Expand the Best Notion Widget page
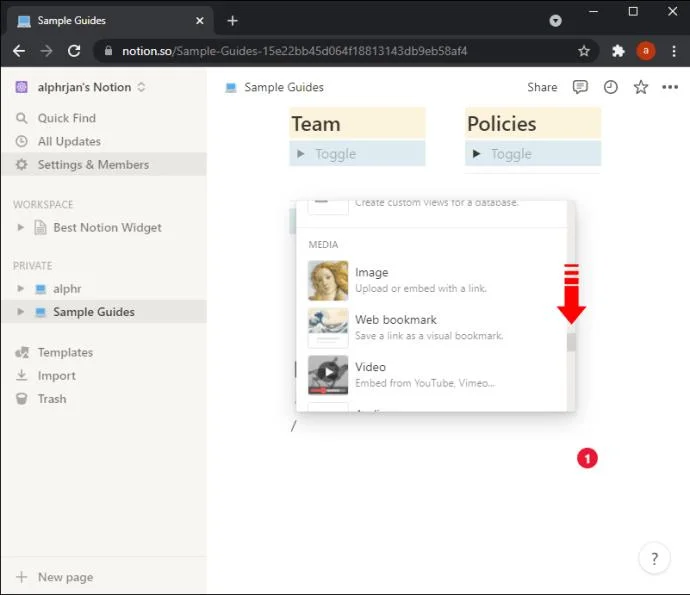Image resolution: width=690 pixels, height=595 pixels. (20, 228)
